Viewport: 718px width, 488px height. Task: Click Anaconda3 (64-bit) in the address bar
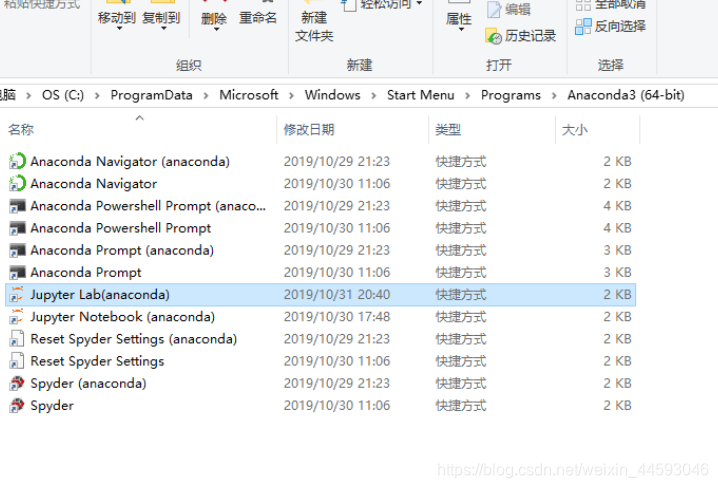[x=626, y=95]
